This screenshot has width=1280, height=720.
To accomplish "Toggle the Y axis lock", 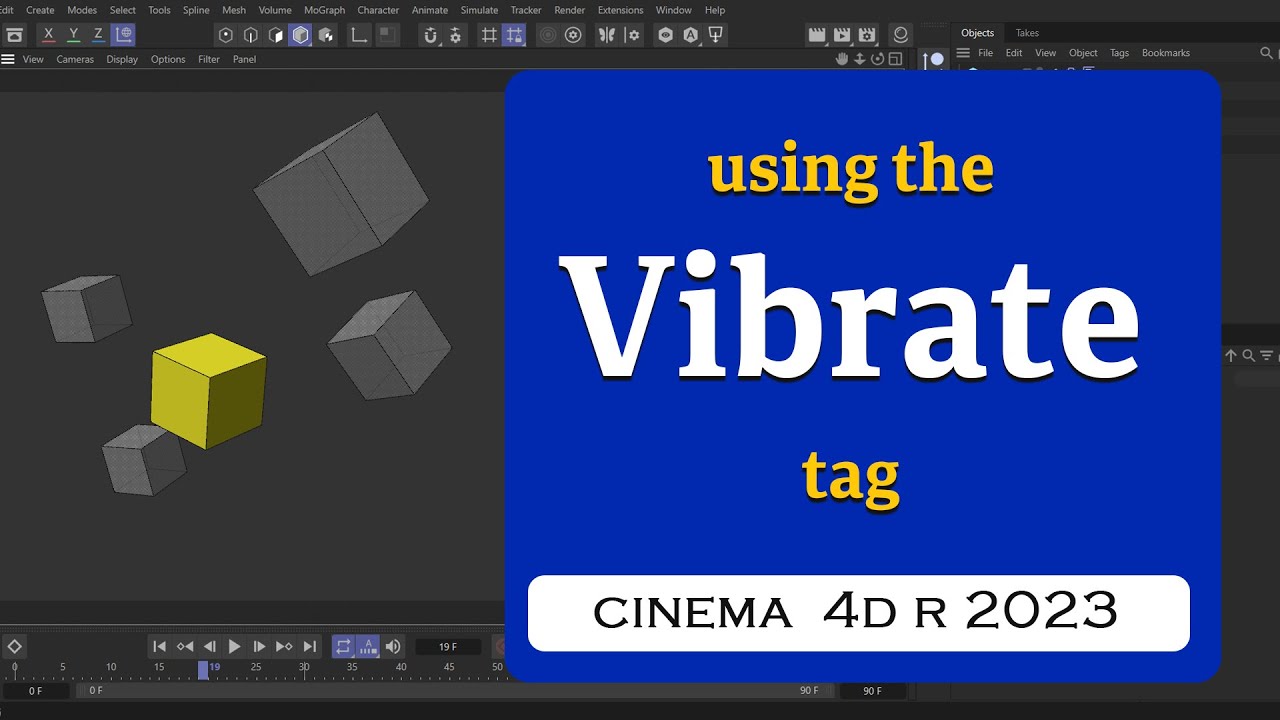I will coord(73,35).
